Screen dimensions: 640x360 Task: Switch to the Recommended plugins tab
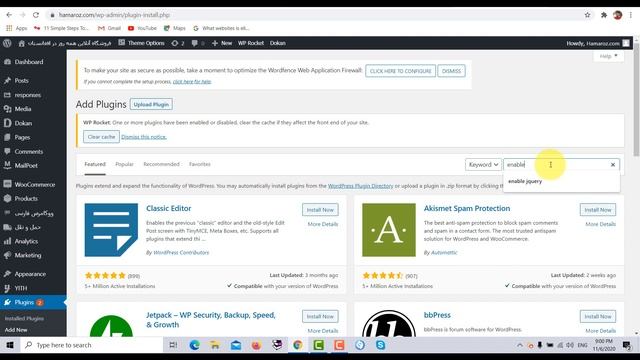(x=161, y=164)
